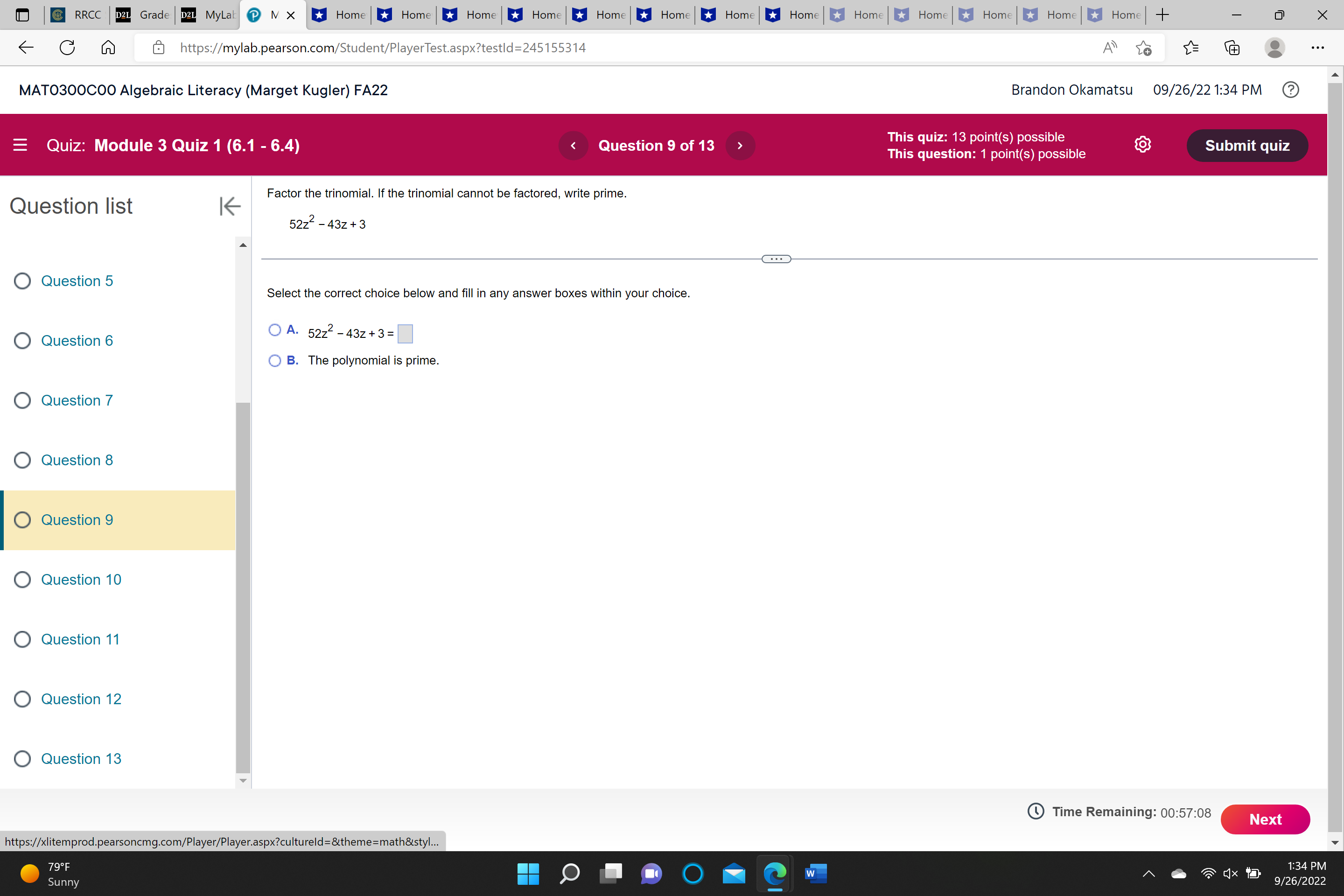Open the quiz settings gear icon
The width and height of the screenshot is (1344, 896).
point(1142,145)
